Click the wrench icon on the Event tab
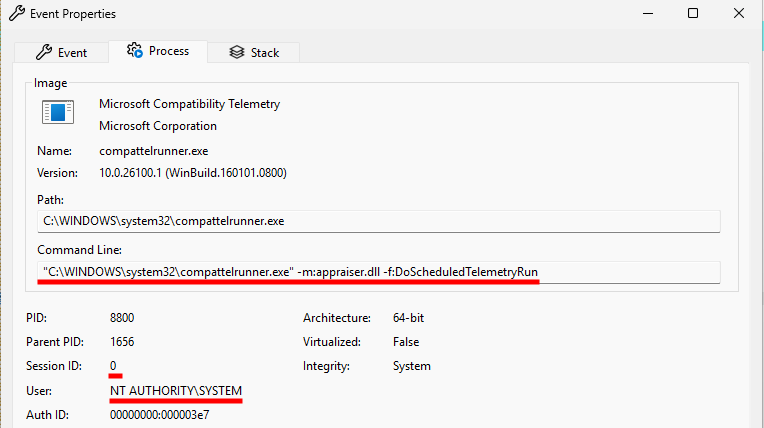This screenshot has height=428, width=764. tap(44, 52)
